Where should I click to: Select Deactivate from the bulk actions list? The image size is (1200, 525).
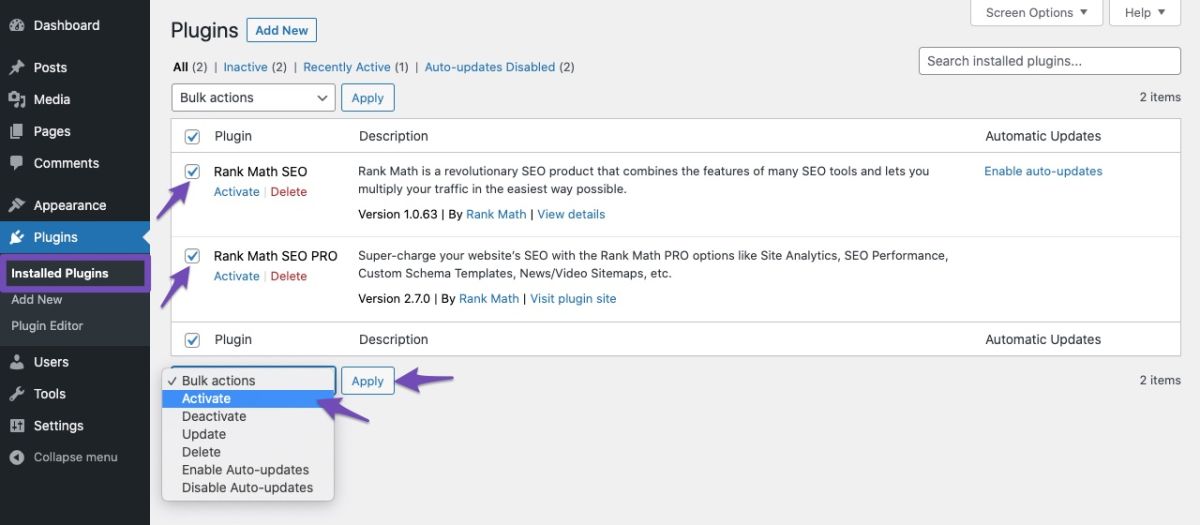coord(248,417)
